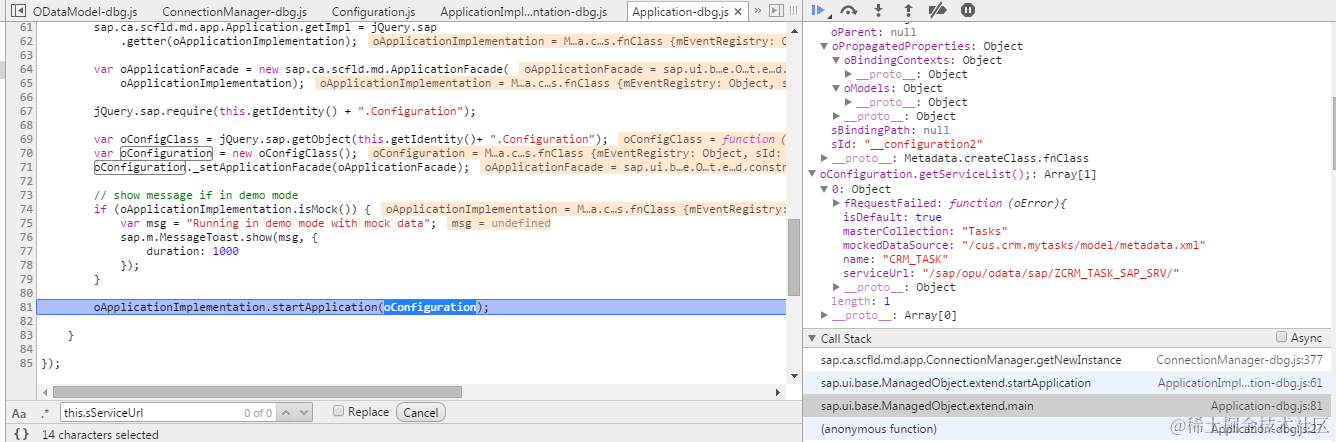Viewport: 1336px width, 442px height.
Task: Switch to the ConnectionManager-dbg.js tab
Action: pos(234,12)
